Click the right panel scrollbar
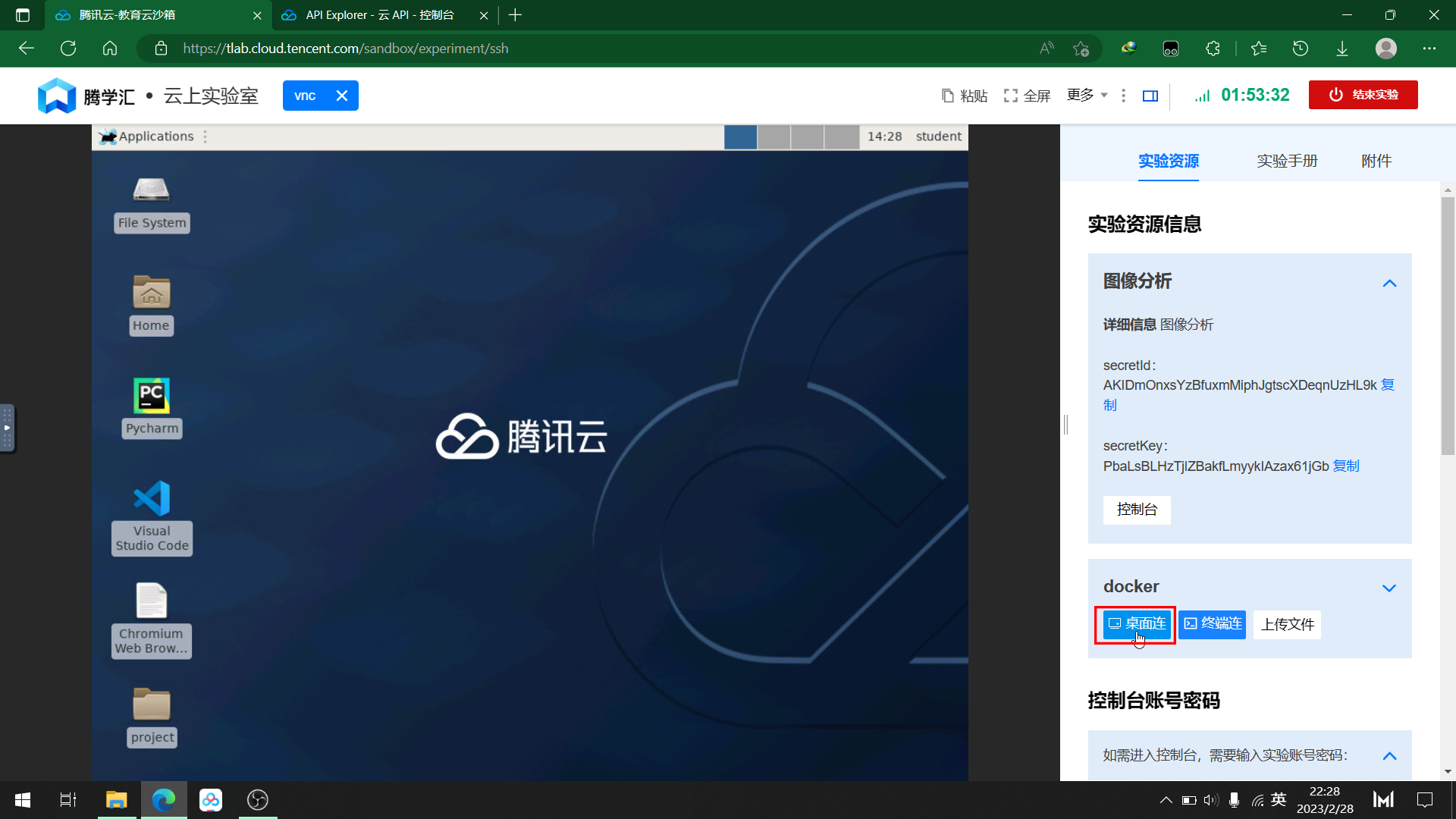 (1448, 326)
